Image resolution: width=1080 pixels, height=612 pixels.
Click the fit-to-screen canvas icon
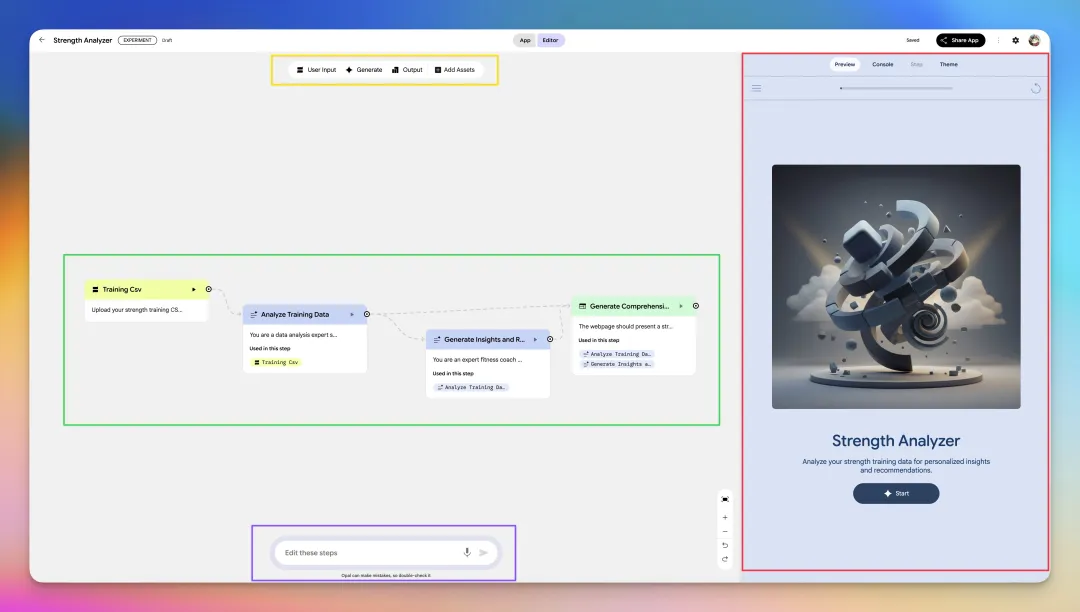tap(725, 499)
